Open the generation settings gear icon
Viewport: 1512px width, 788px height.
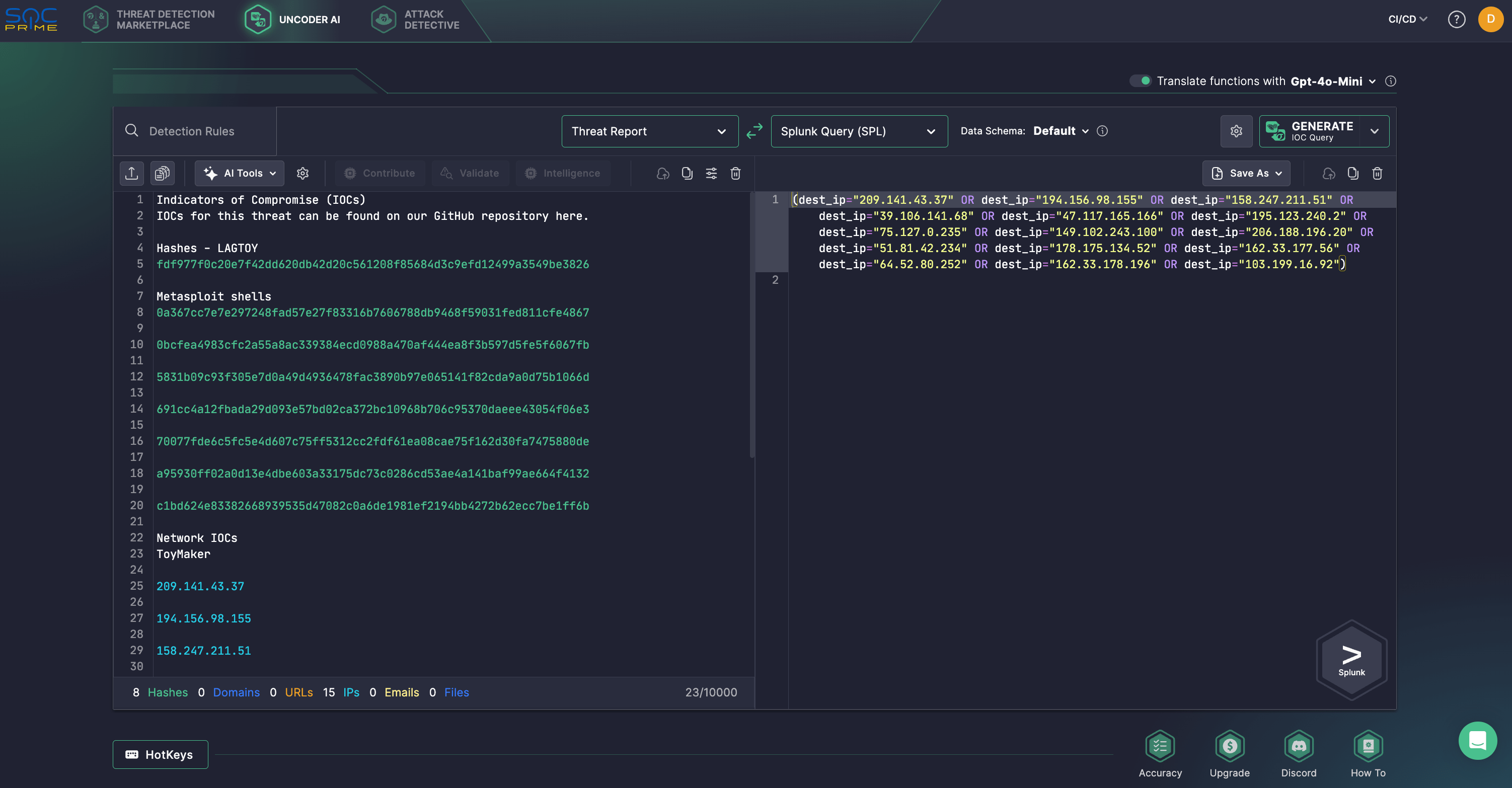tap(1236, 131)
